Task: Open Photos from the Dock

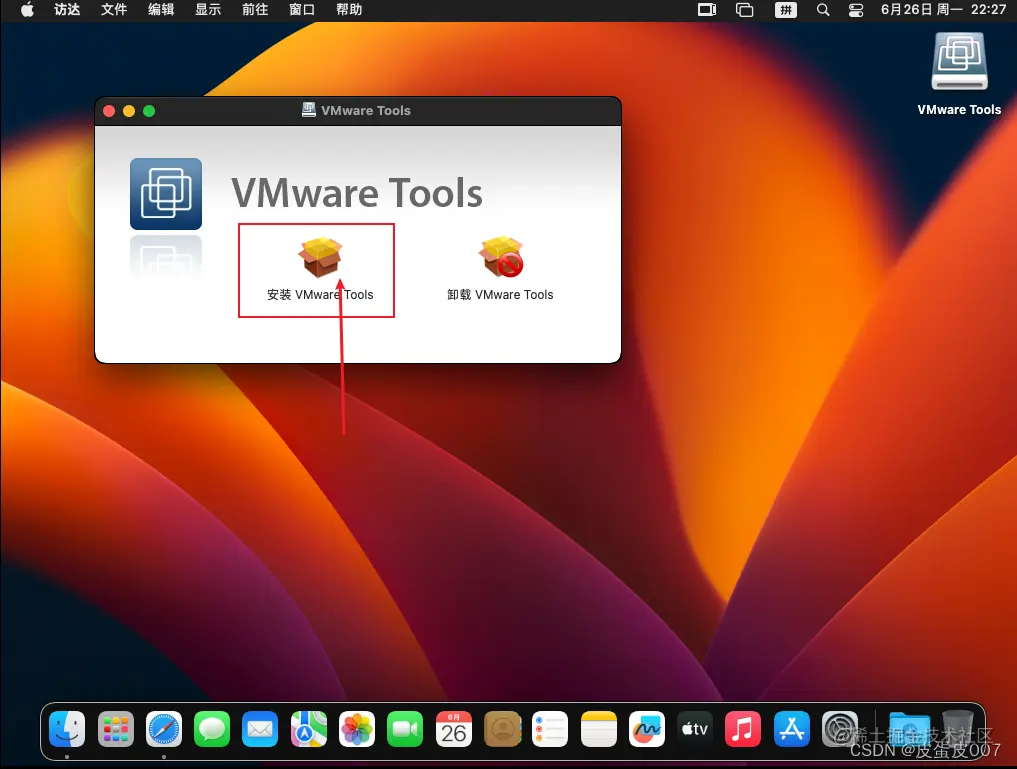Action: [357, 729]
